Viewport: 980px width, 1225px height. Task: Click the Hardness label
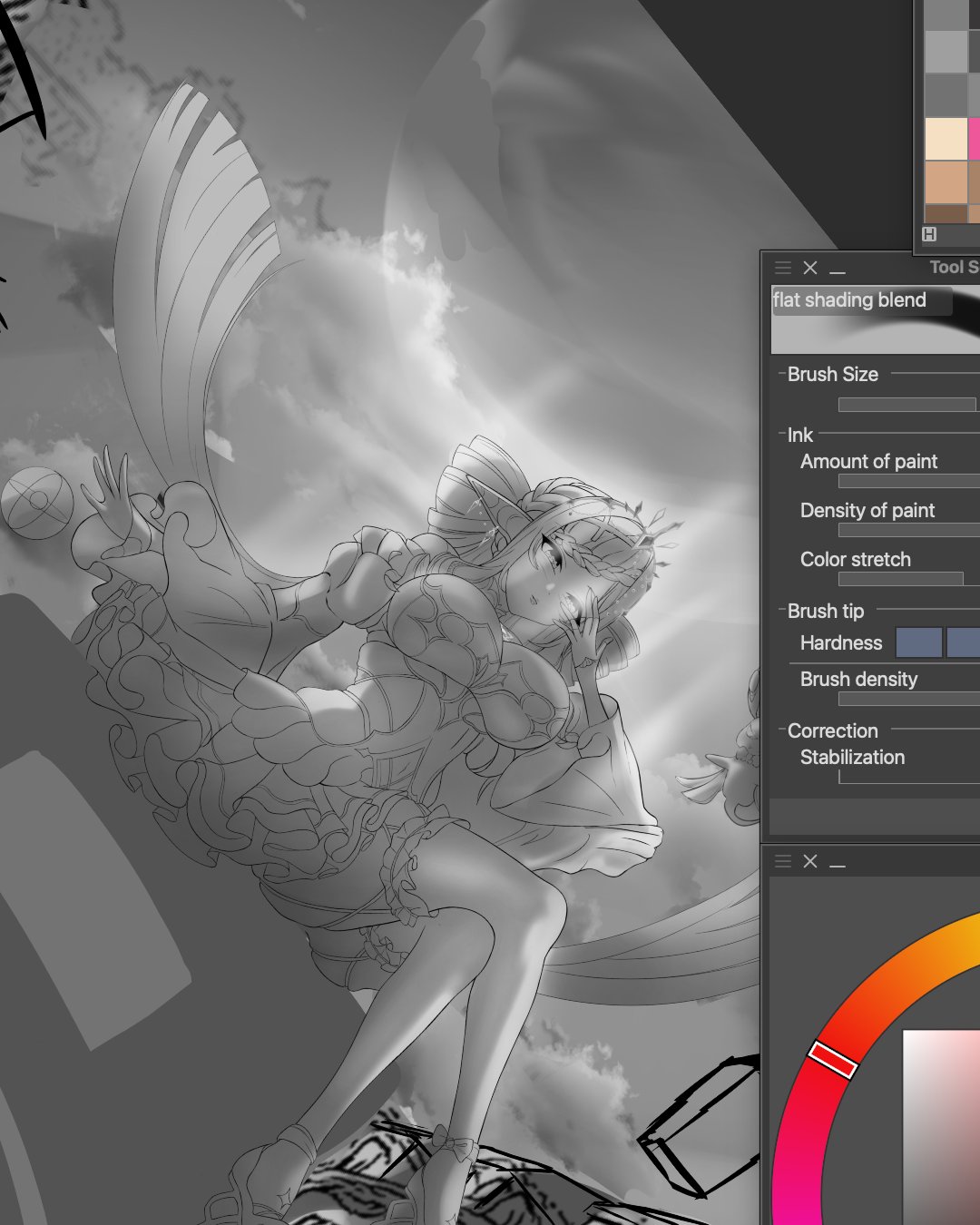[x=841, y=642]
